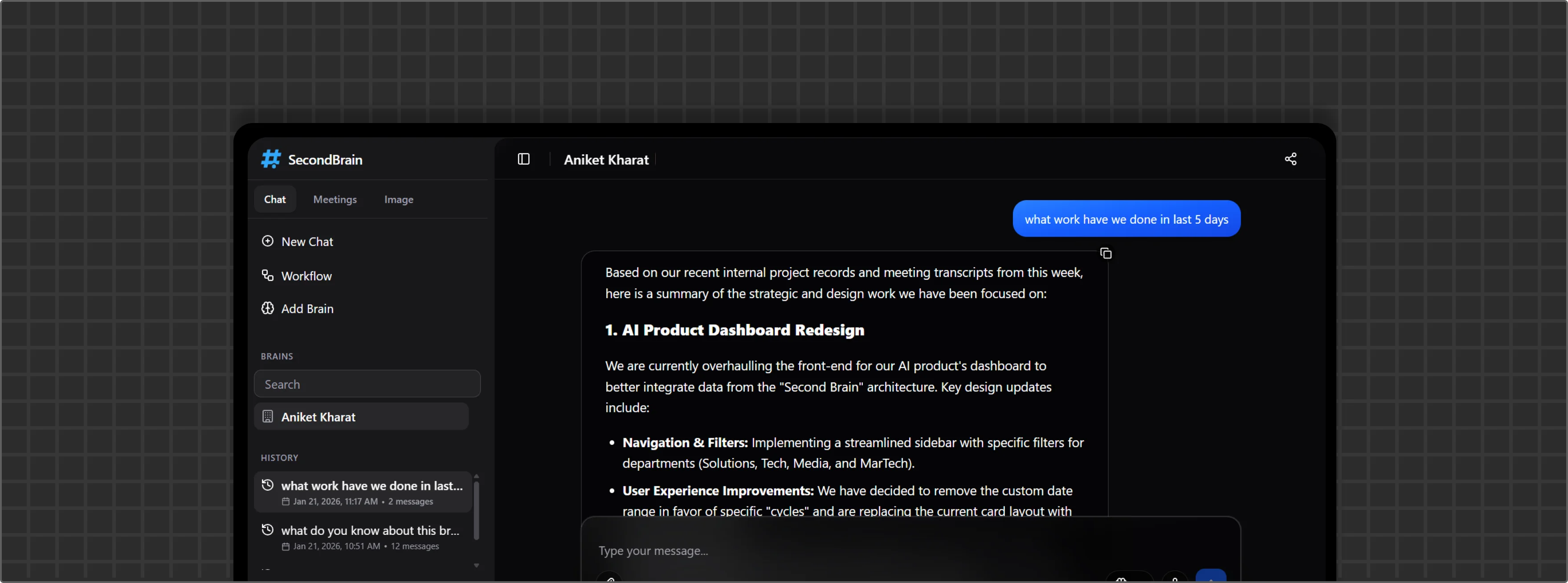Click the history list scrollbar thumb

point(476,510)
